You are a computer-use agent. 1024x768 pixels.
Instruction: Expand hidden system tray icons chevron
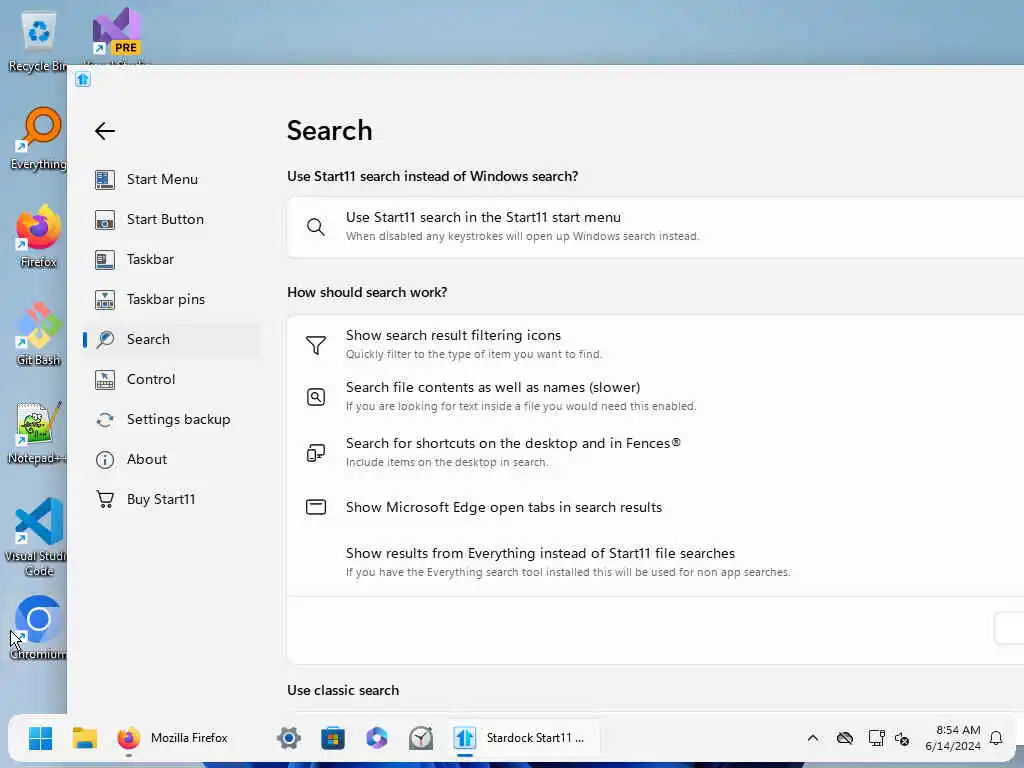click(x=813, y=739)
